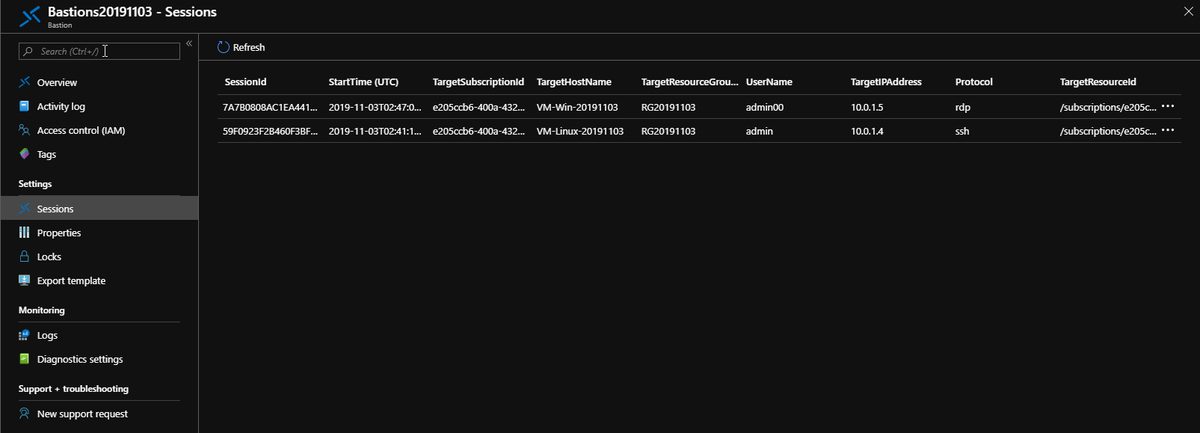Viewport: 1200px width, 433px height.
Task: Click the Diagnostics settings icon
Action: pos(25,359)
